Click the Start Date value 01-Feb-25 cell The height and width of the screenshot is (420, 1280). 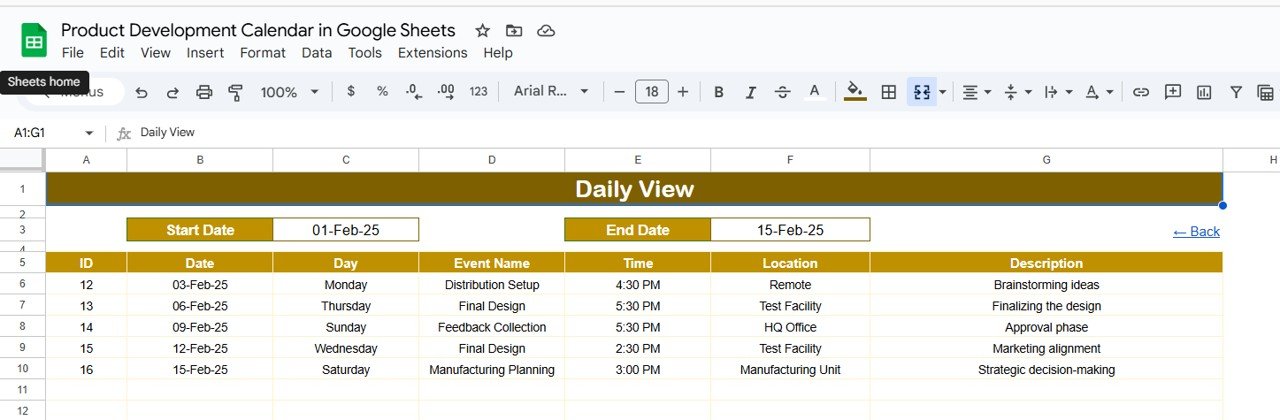click(x=345, y=230)
